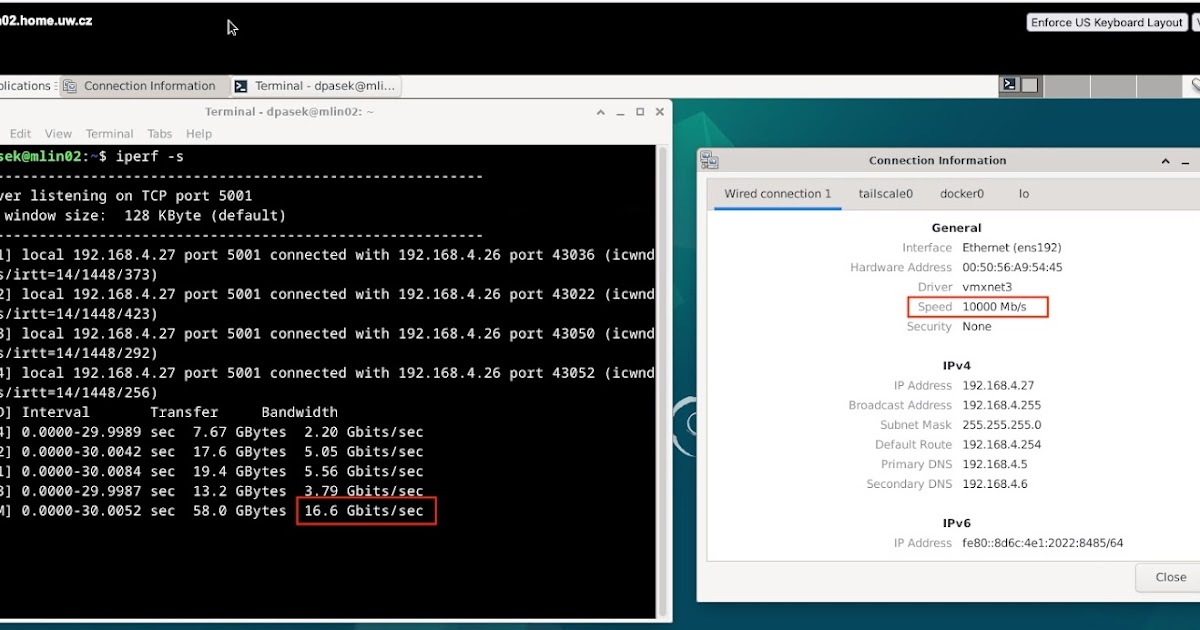Show the docker0 connection tab

[x=961, y=194]
